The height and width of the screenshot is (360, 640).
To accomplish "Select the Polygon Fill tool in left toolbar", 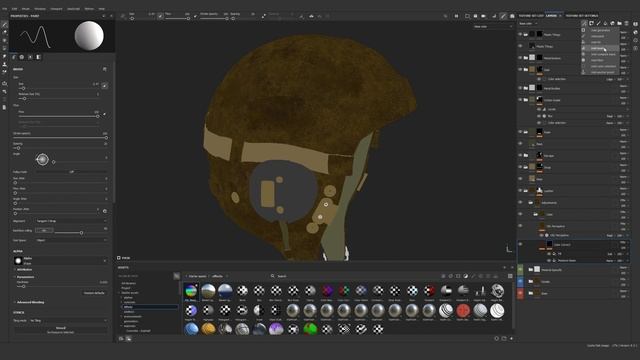I will pos(4,48).
